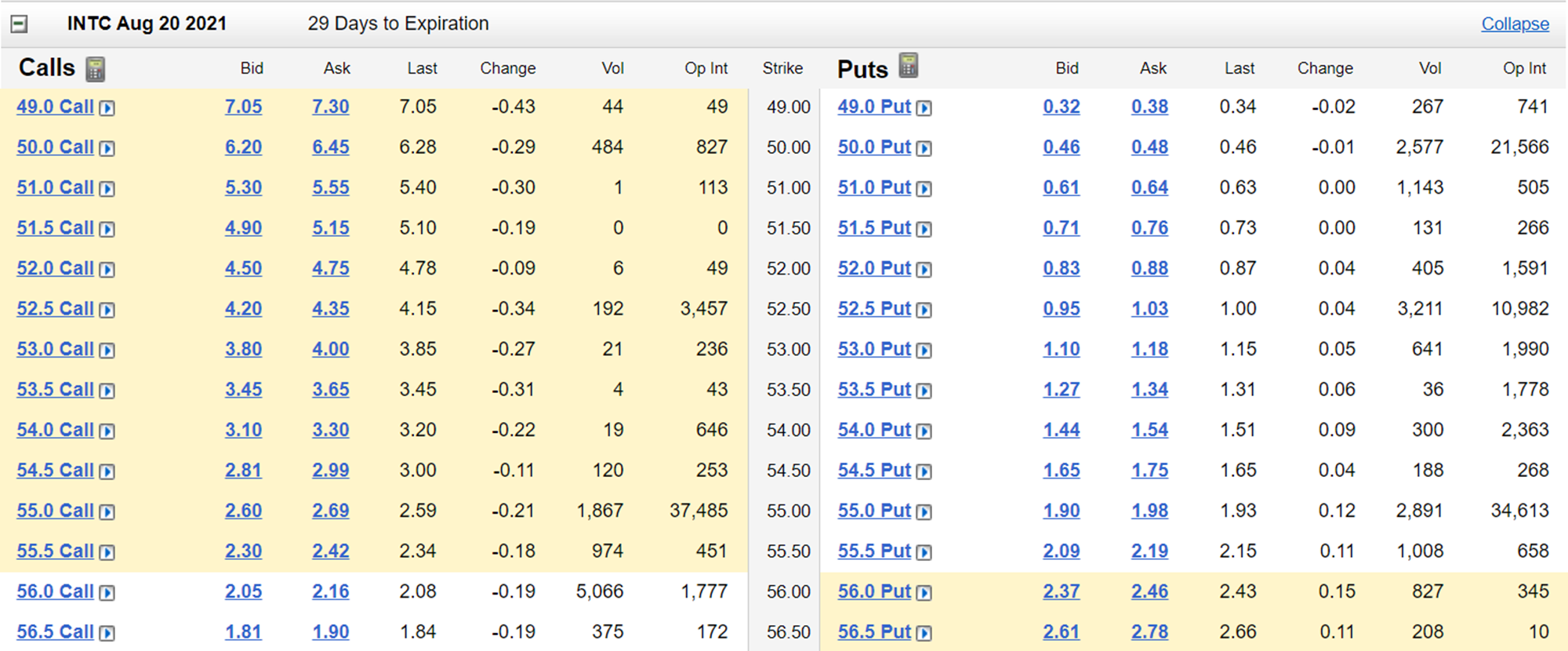
Task: Select the 0.46 bid for 50.0 Put
Action: (x=1062, y=147)
